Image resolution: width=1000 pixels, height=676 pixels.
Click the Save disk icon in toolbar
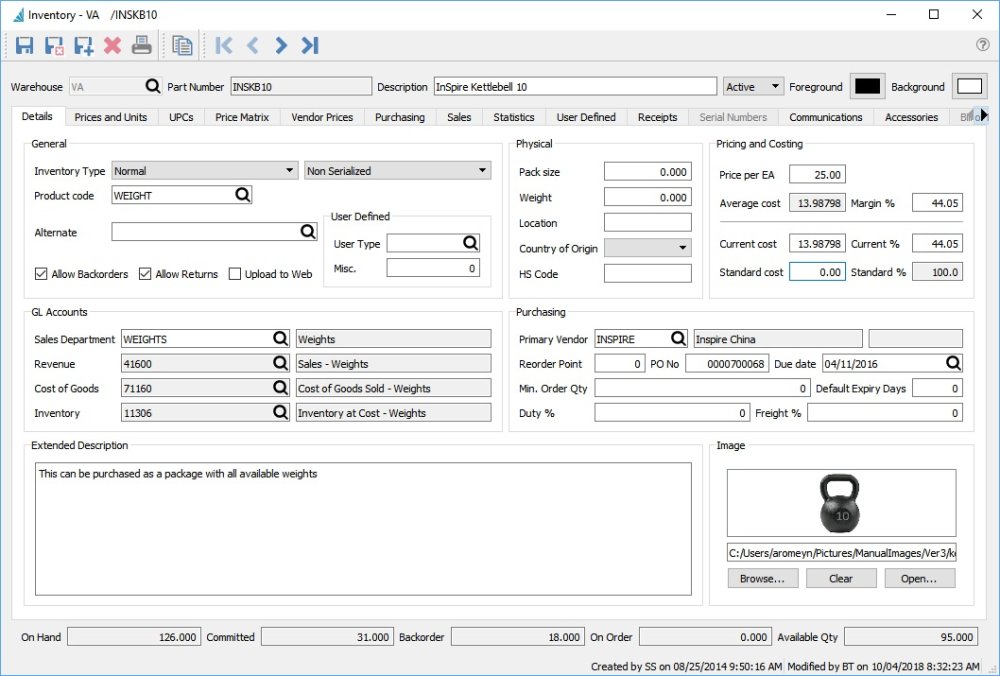(25, 45)
